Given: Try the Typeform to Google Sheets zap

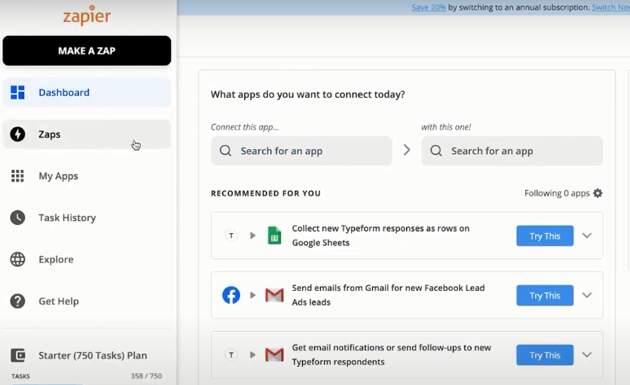Looking at the screenshot, I should click(545, 236).
